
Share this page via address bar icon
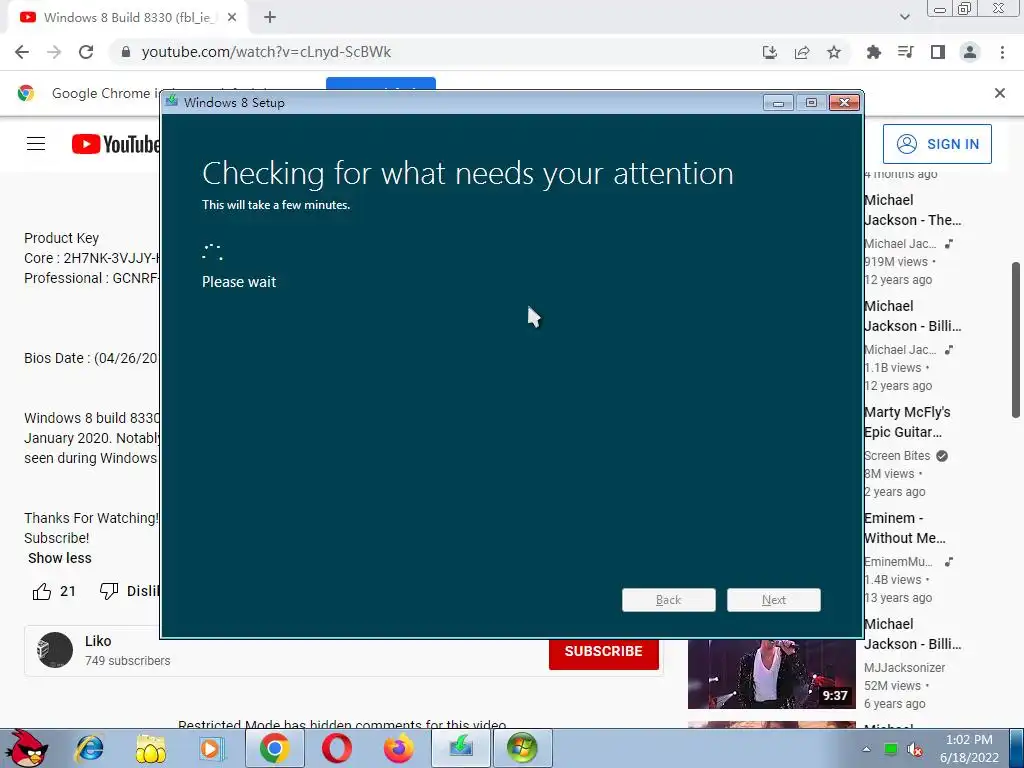802,52
